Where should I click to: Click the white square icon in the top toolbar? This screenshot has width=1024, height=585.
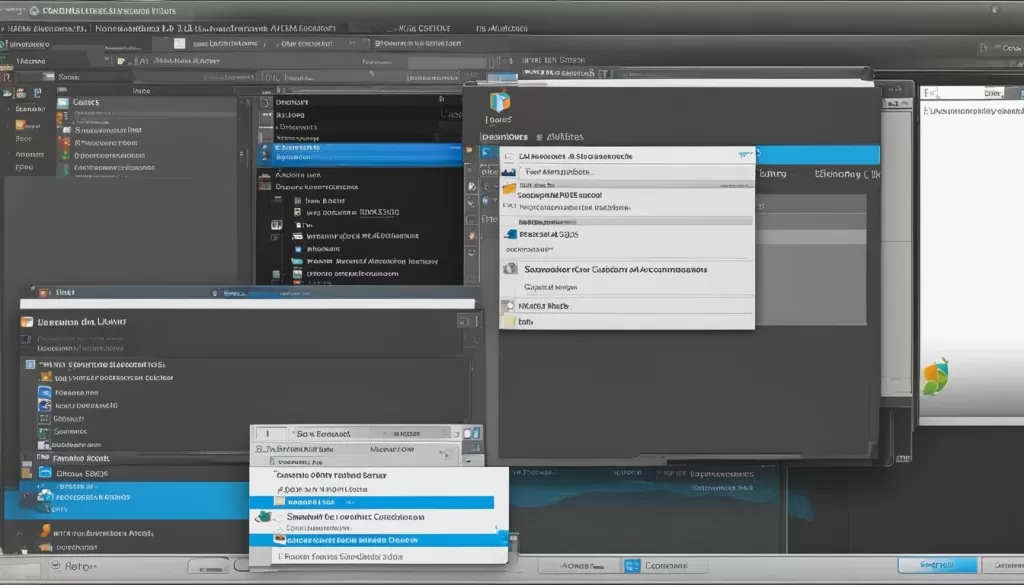click(180, 43)
